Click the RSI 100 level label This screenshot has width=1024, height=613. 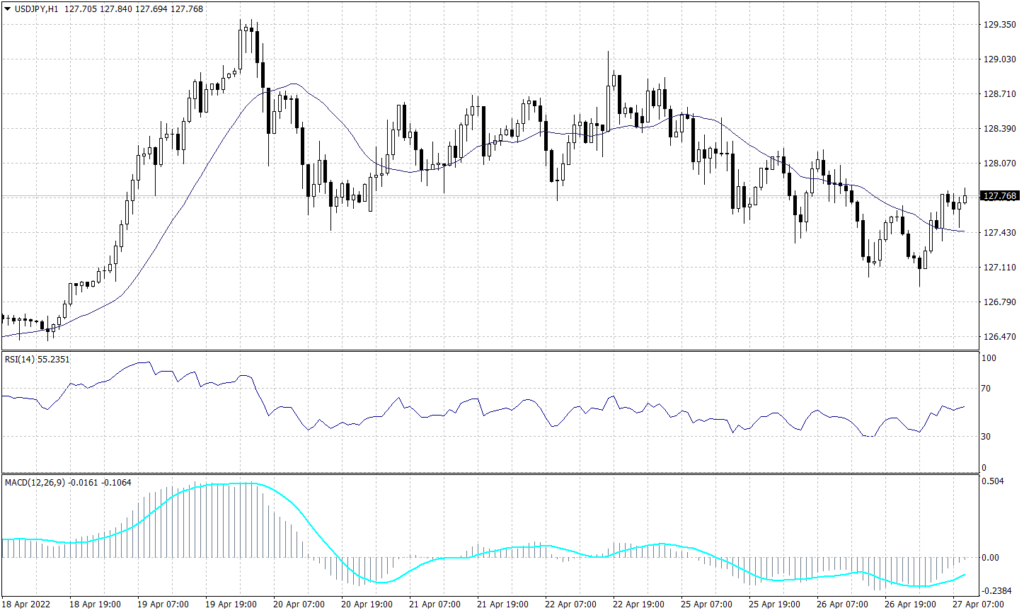[992, 357]
